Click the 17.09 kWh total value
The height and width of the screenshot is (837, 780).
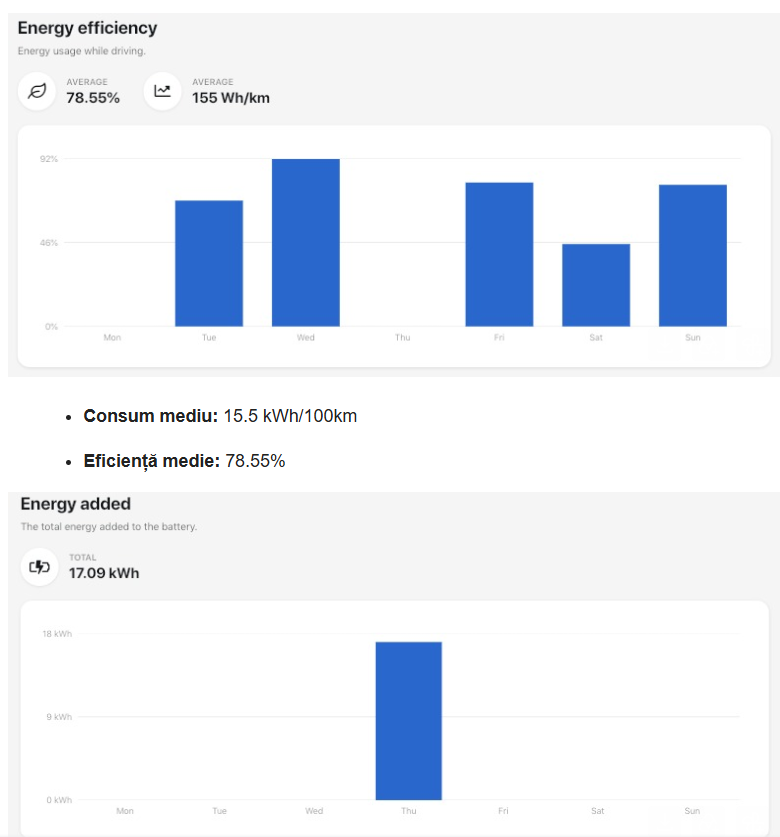(104, 573)
